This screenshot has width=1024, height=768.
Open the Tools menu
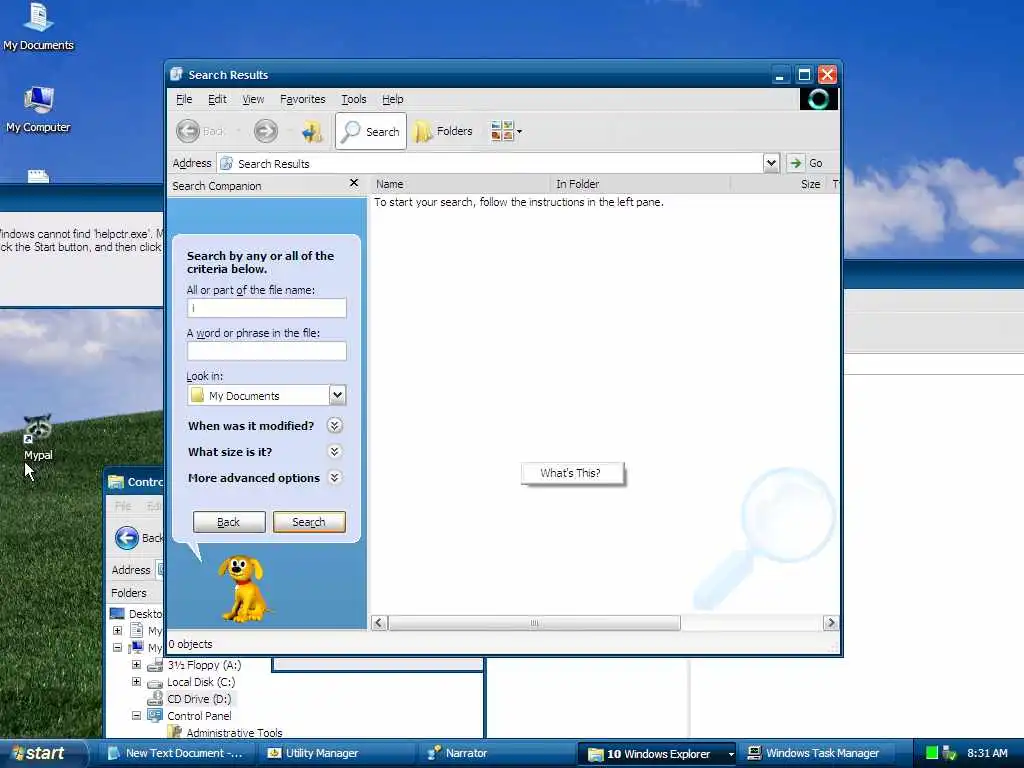click(353, 99)
